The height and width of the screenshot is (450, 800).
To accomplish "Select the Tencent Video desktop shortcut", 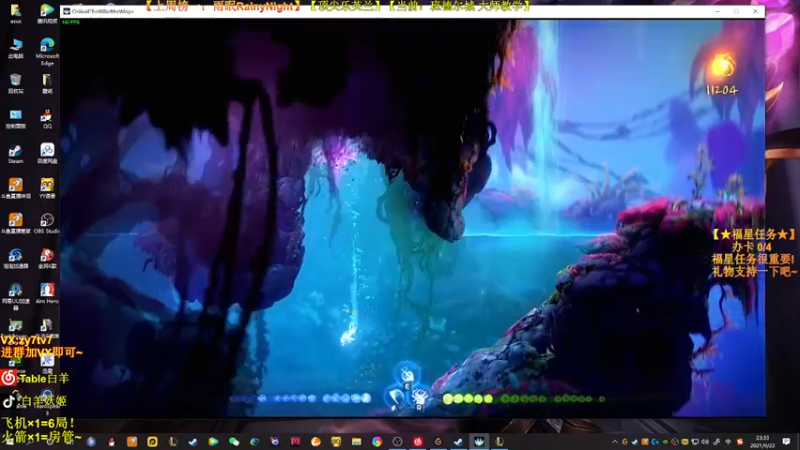I will 47,13.
